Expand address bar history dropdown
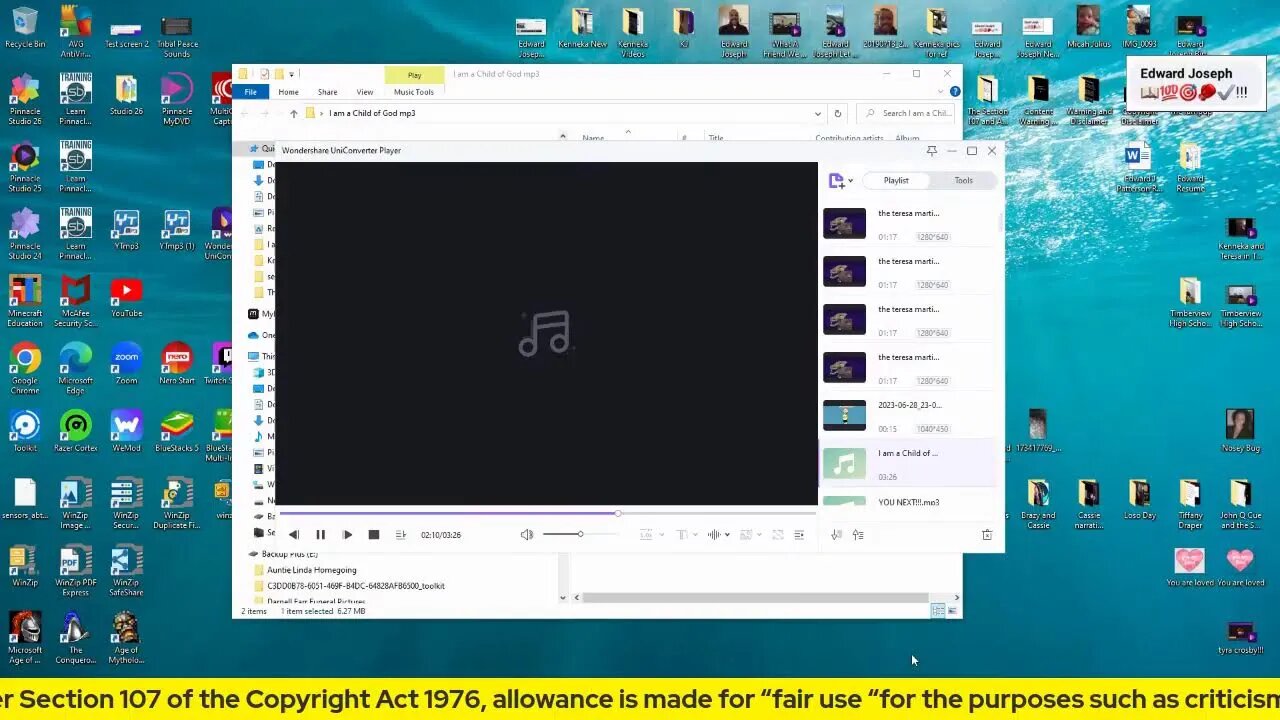This screenshot has width=1280, height=720. tap(818, 113)
